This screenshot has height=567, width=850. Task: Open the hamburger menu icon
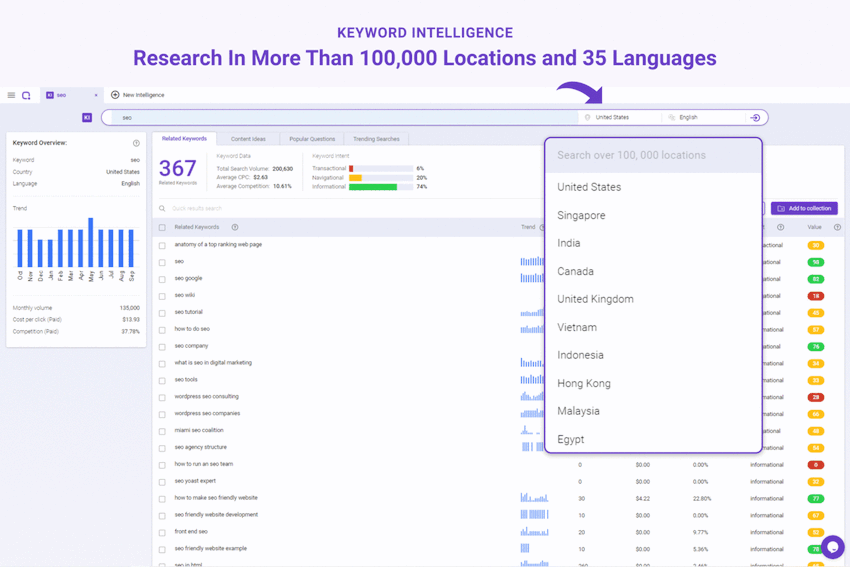11,95
